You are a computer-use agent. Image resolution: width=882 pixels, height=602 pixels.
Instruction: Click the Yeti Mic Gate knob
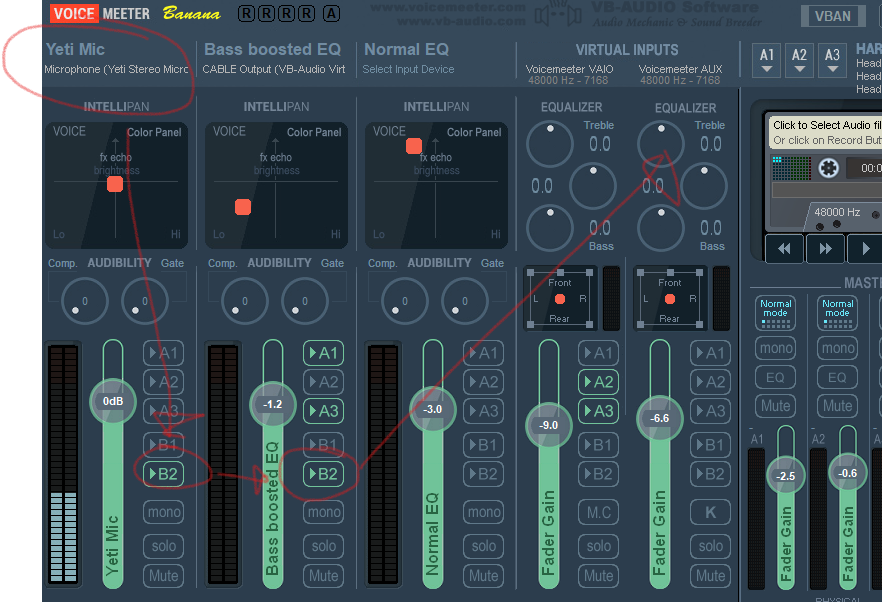pos(145,301)
